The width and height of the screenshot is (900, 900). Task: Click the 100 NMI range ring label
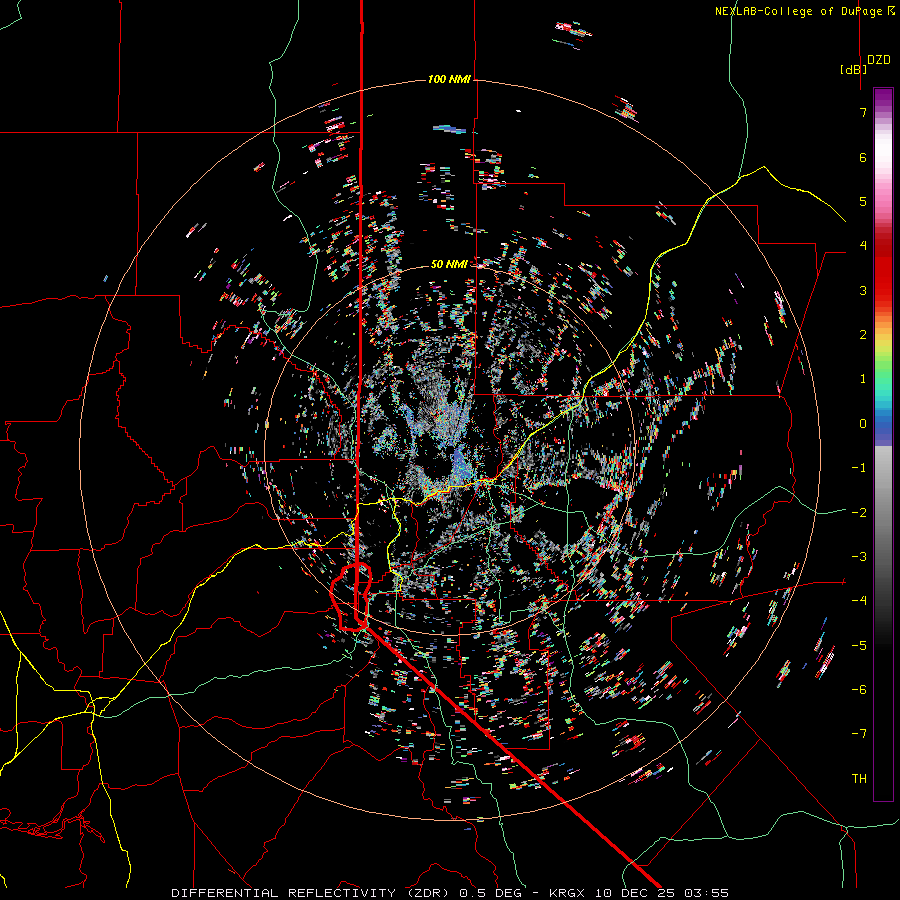coord(449,79)
